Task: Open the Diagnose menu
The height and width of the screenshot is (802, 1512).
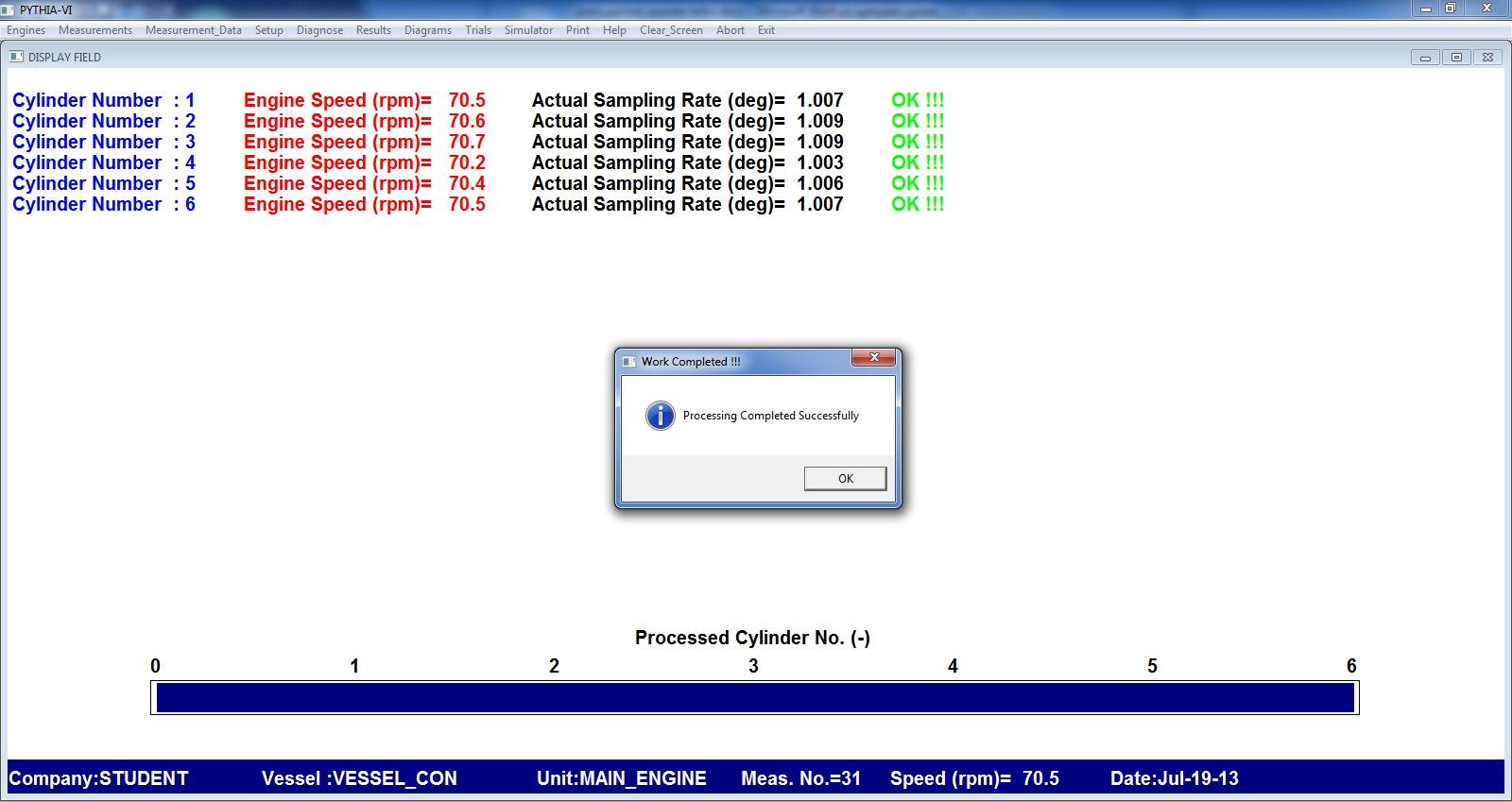Action: (320, 30)
